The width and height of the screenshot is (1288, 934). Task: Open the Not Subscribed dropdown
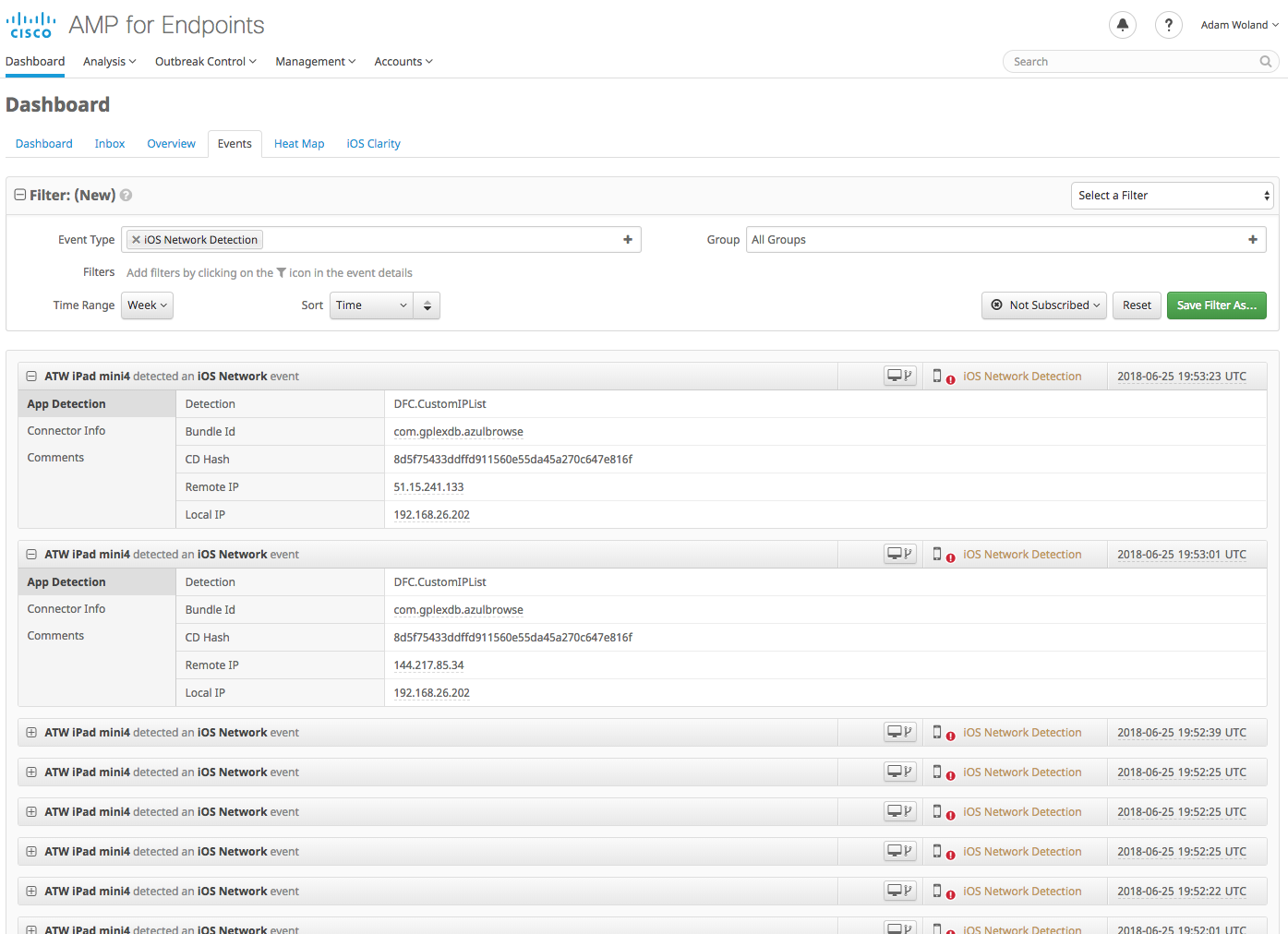click(1045, 305)
